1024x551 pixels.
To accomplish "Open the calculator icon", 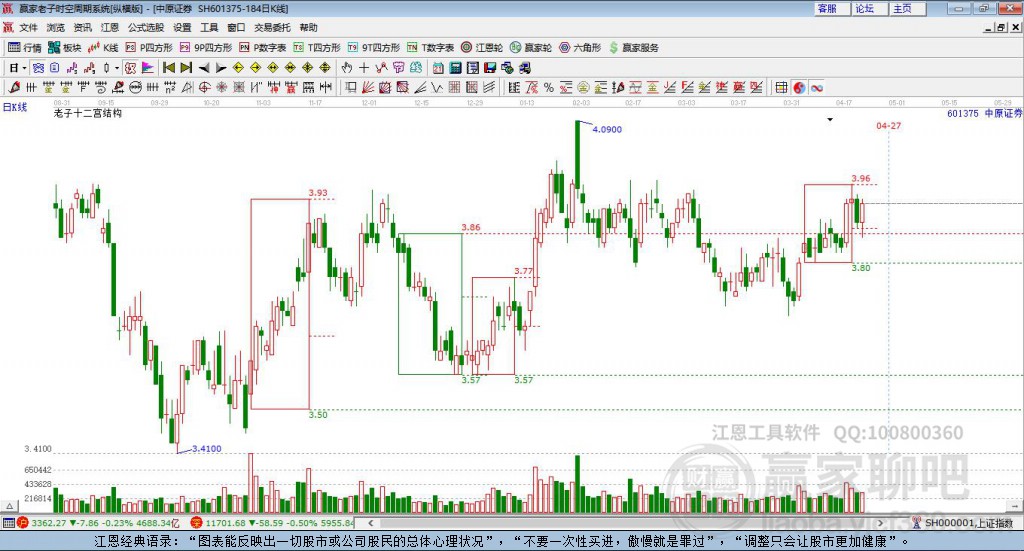I will [x=456, y=68].
